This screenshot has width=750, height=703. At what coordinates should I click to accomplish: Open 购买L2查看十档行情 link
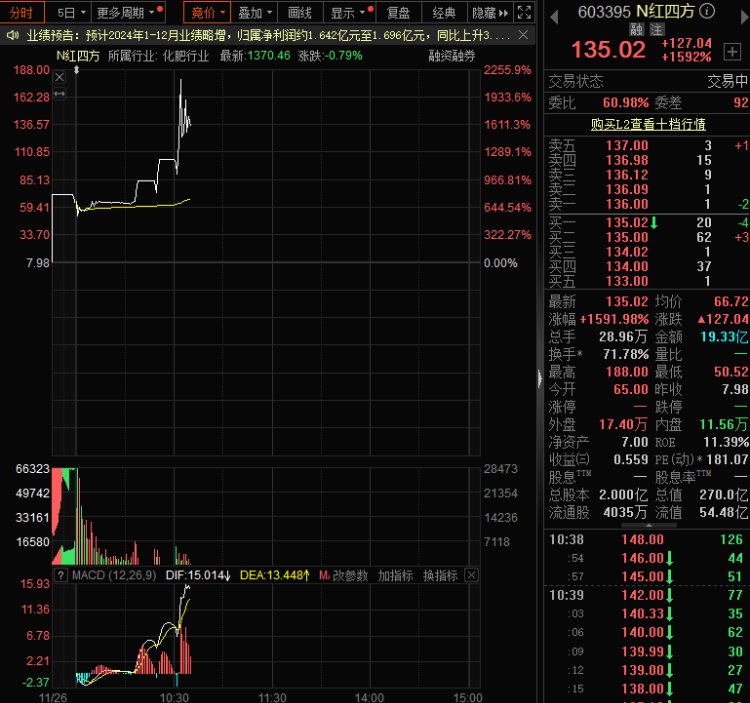(x=648, y=124)
